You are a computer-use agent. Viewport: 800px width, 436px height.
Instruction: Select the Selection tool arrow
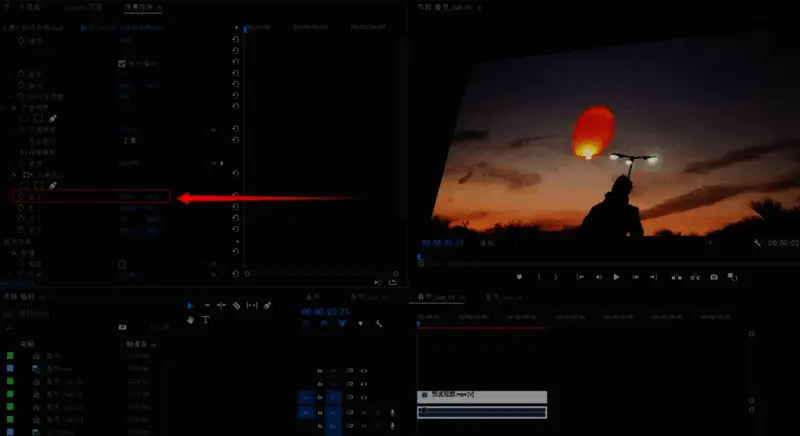(190, 305)
